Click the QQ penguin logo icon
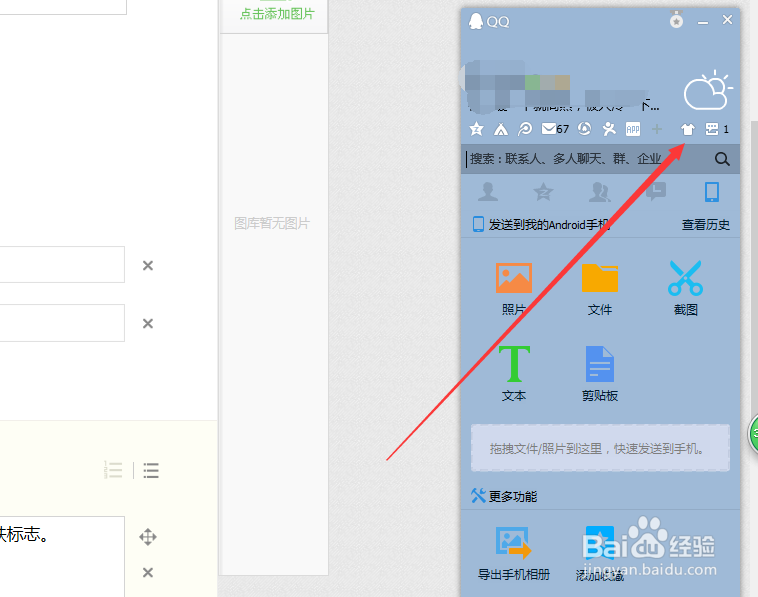This screenshot has width=758, height=597. (476, 21)
